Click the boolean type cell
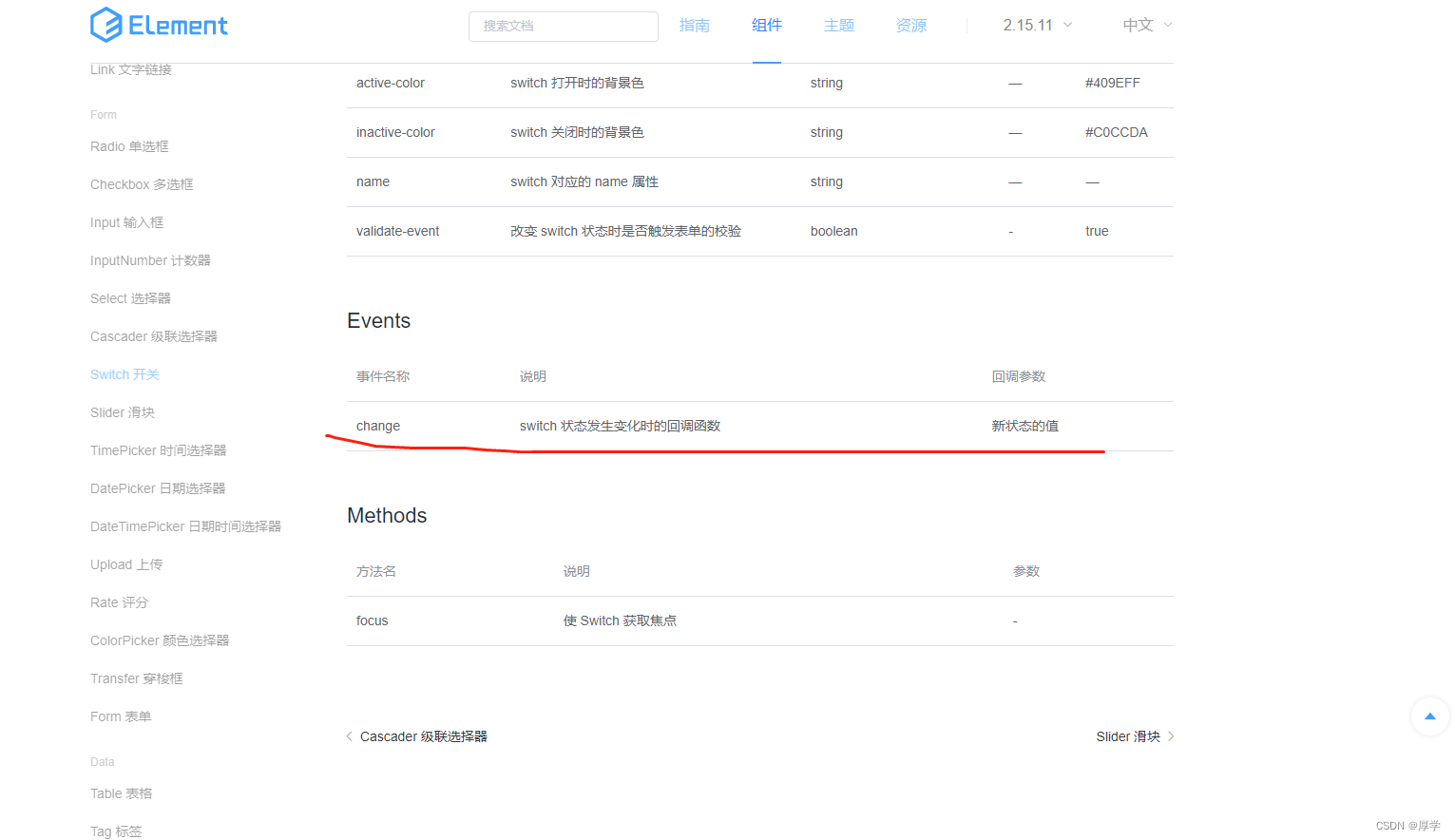Viewport: 1455px width, 840px height. tap(834, 231)
